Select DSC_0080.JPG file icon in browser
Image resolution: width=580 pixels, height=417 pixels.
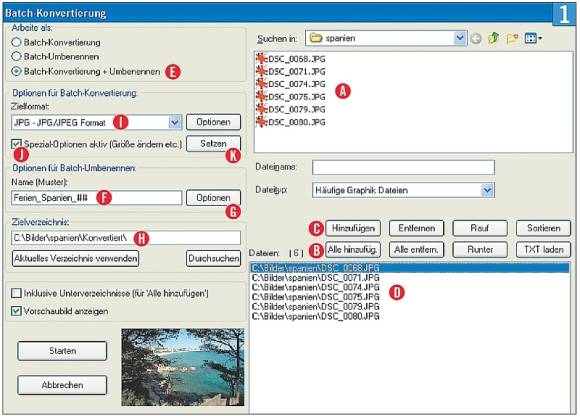[x=261, y=122]
